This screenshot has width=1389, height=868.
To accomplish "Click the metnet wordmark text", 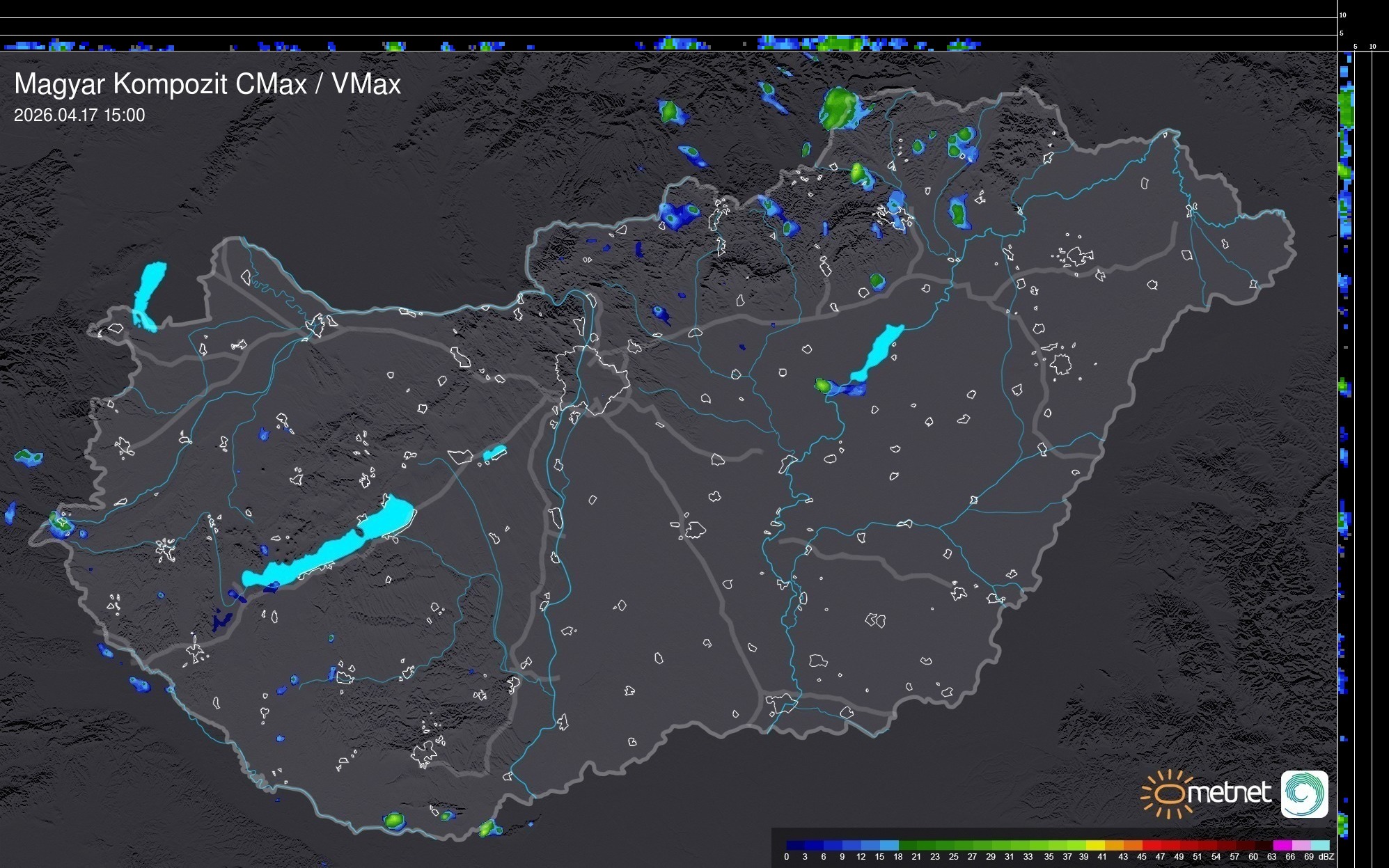I will coord(1230,793).
